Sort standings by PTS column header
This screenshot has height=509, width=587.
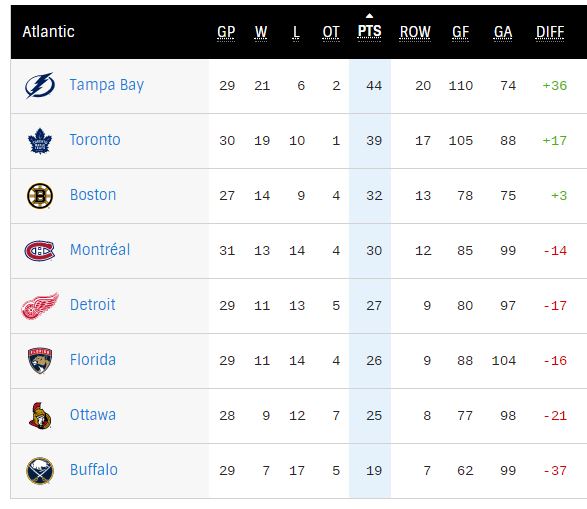[369, 31]
